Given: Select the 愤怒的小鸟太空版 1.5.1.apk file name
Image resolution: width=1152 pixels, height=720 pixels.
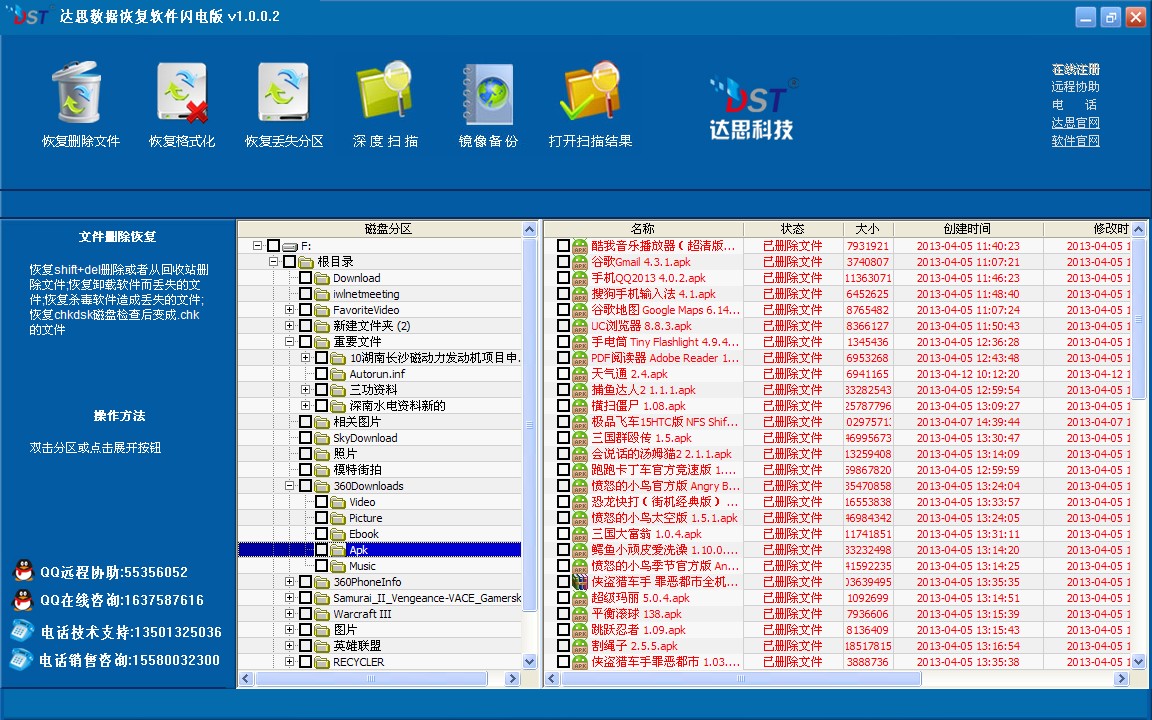Looking at the screenshot, I should click(664, 518).
